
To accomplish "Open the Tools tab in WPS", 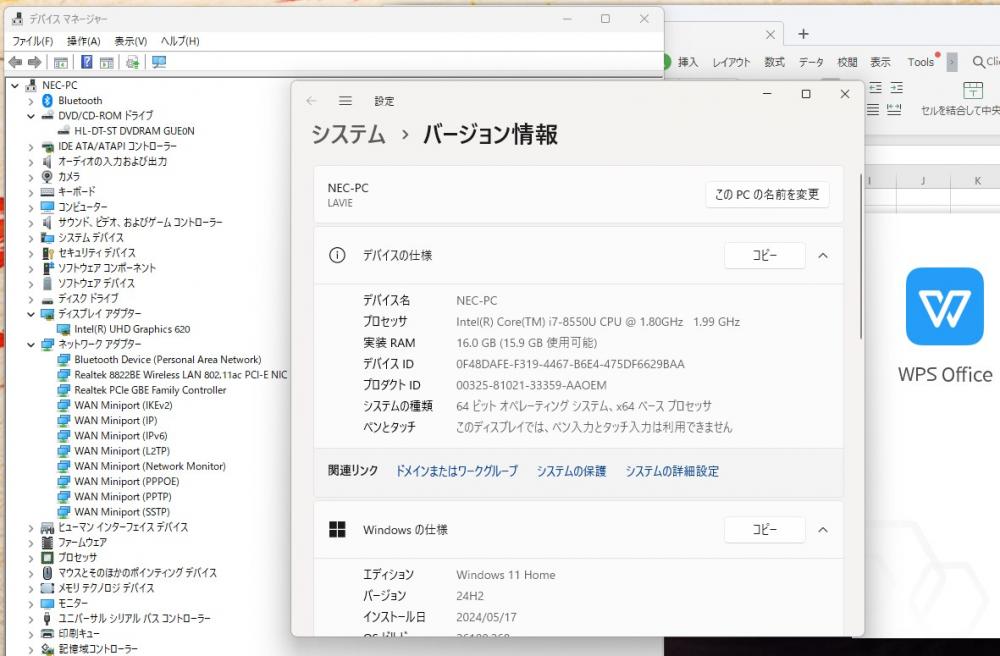I will pos(920,62).
